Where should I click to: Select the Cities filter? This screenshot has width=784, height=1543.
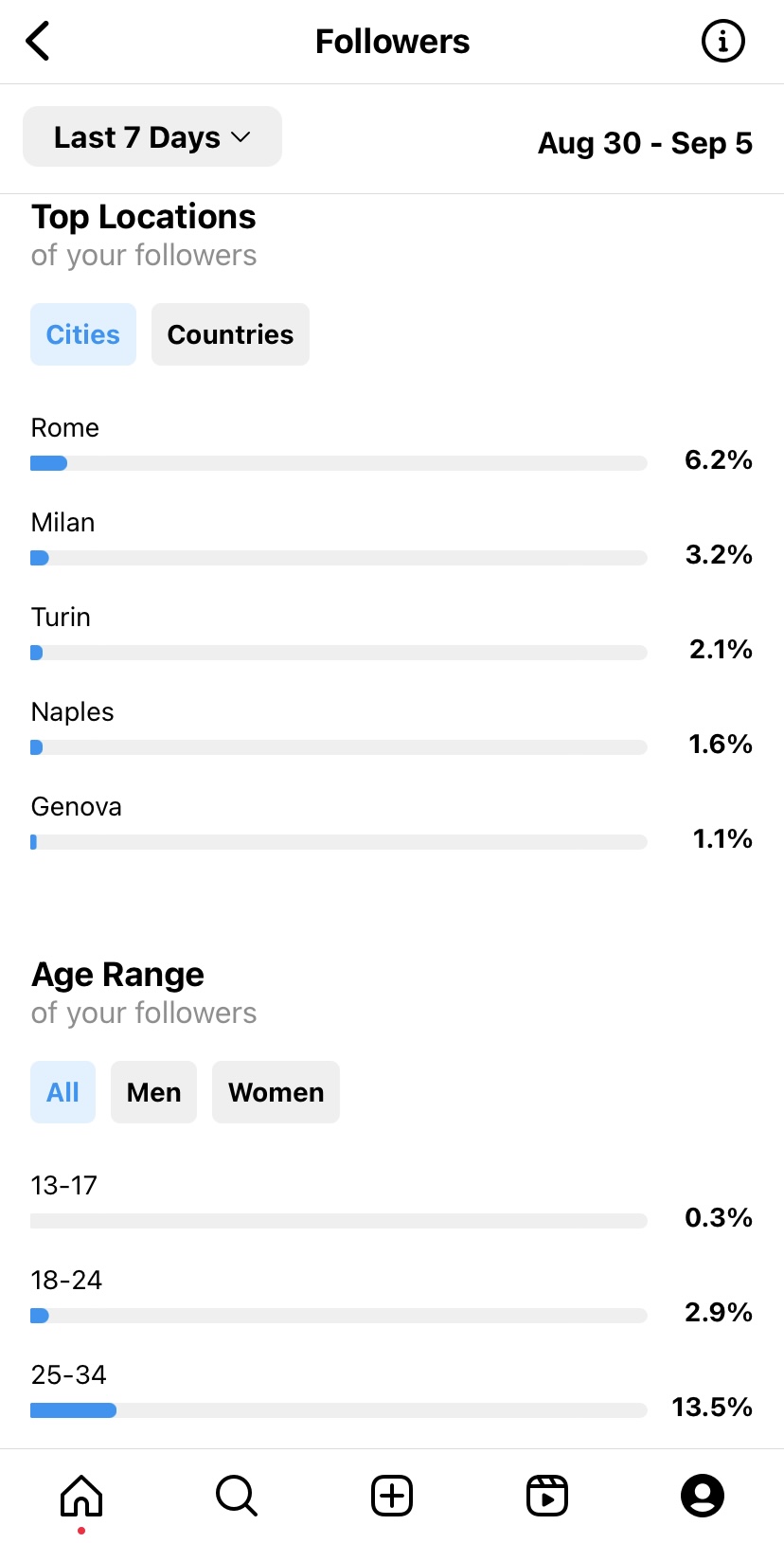tap(83, 334)
